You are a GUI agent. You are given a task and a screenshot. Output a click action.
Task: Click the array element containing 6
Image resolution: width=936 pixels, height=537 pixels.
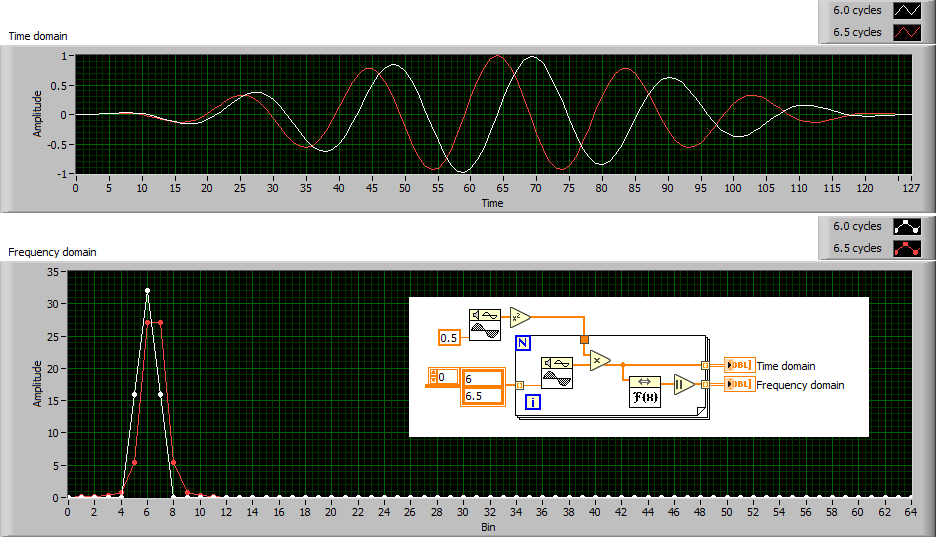tap(483, 379)
